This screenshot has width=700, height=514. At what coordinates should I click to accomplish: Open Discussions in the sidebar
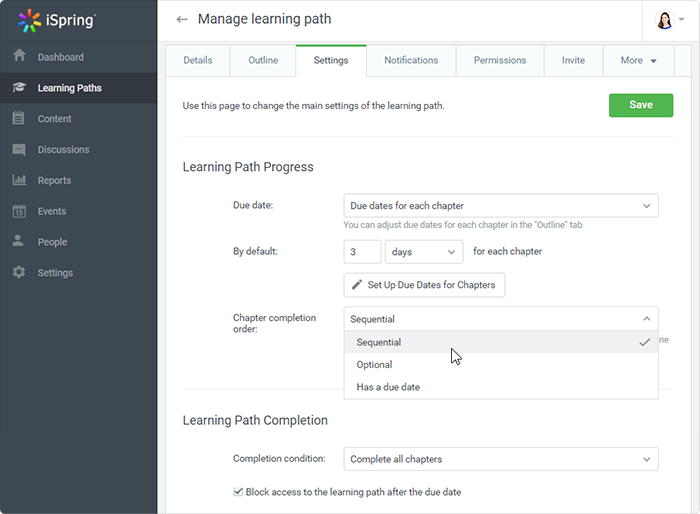click(79, 150)
